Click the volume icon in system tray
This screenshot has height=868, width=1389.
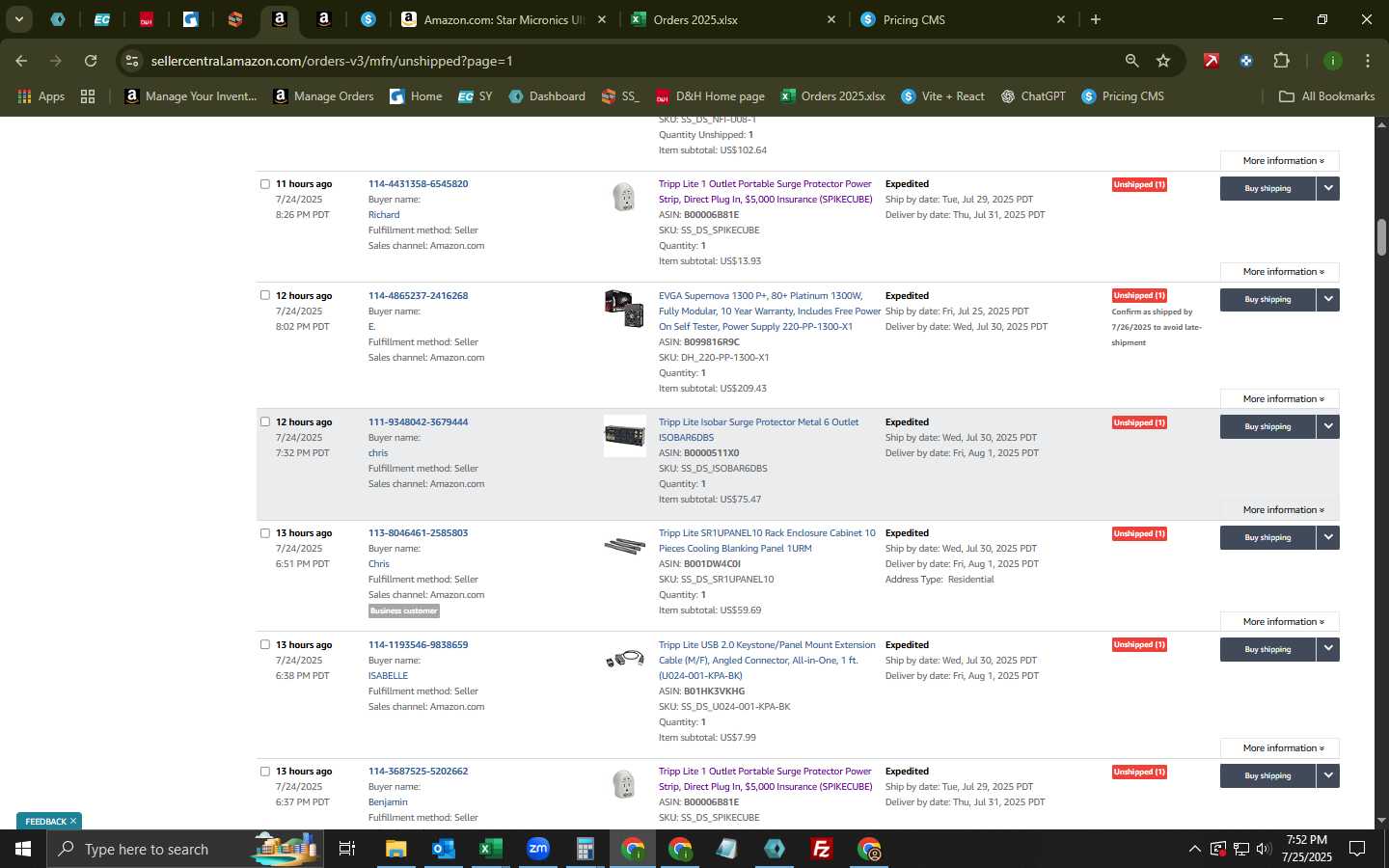pyautogui.click(x=1264, y=849)
